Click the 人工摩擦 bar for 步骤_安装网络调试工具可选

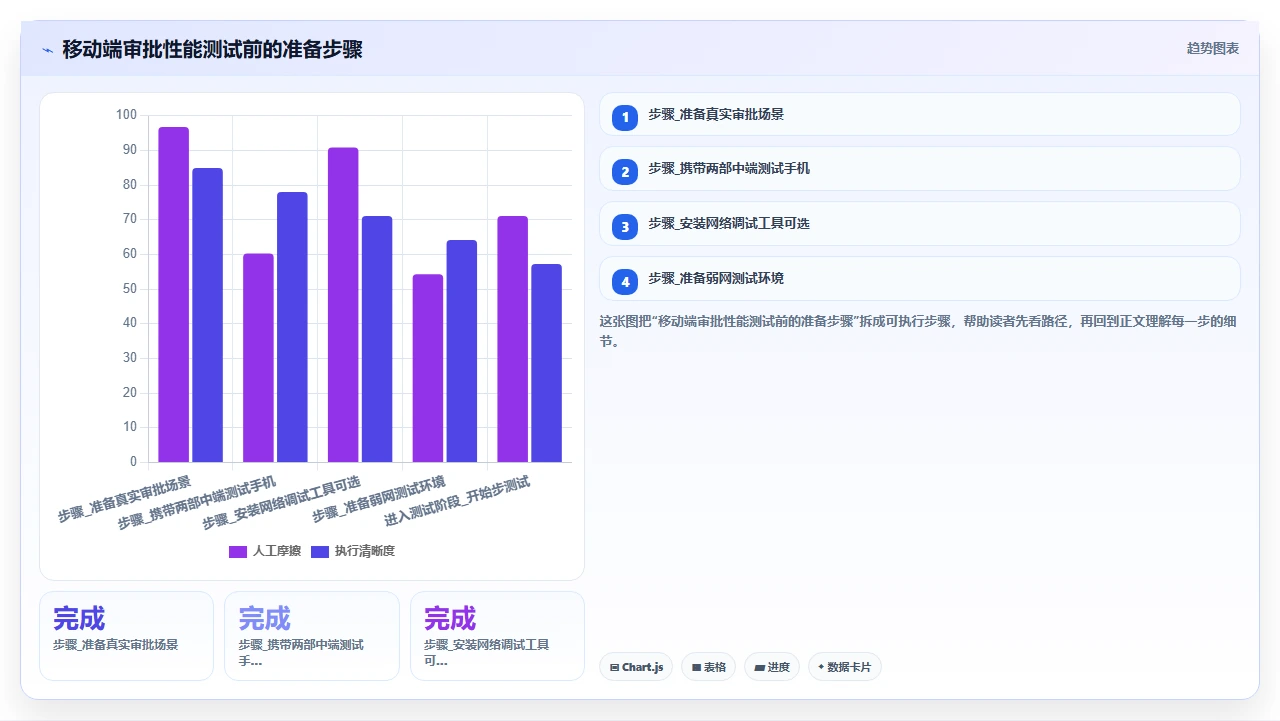tap(343, 305)
